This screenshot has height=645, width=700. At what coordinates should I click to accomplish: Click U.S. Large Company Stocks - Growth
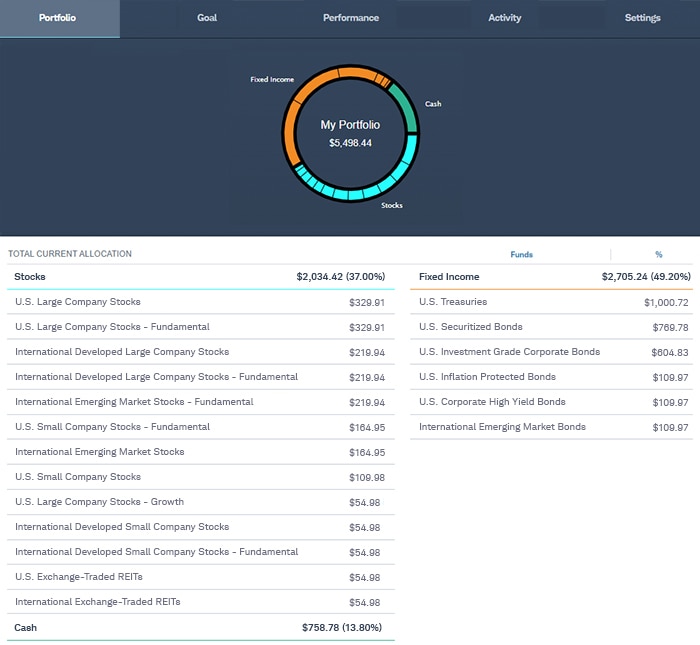pos(200,502)
